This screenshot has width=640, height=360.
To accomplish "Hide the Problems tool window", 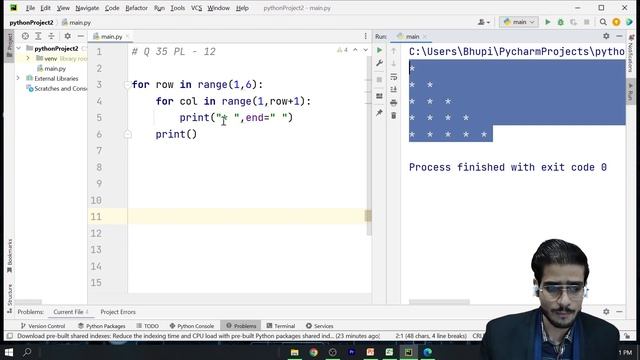I will coord(619,312).
